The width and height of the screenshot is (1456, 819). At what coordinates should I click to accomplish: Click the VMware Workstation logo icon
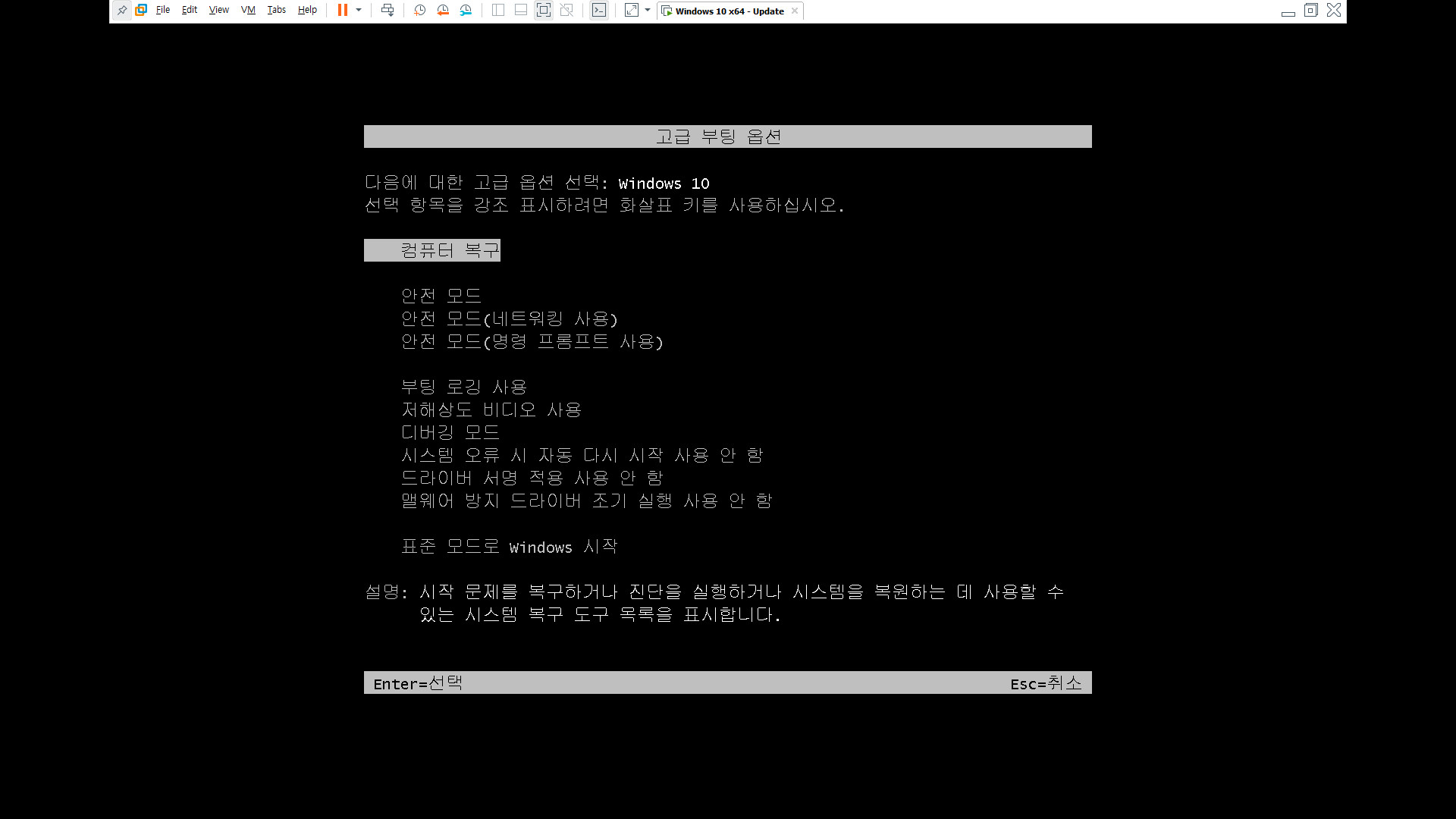click(141, 11)
